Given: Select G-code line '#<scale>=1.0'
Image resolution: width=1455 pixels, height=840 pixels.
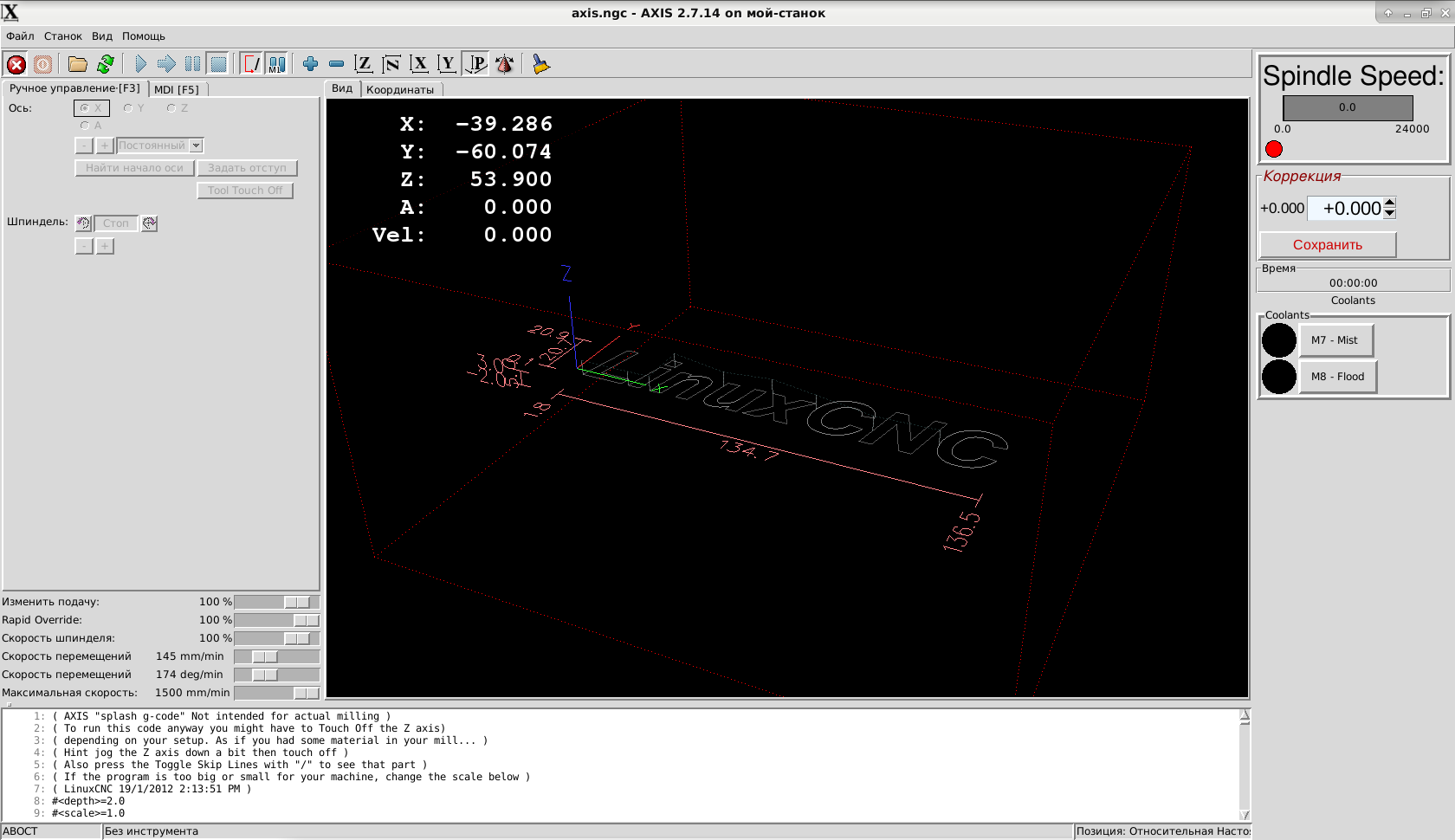Looking at the screenshot, I should (88, 813).
